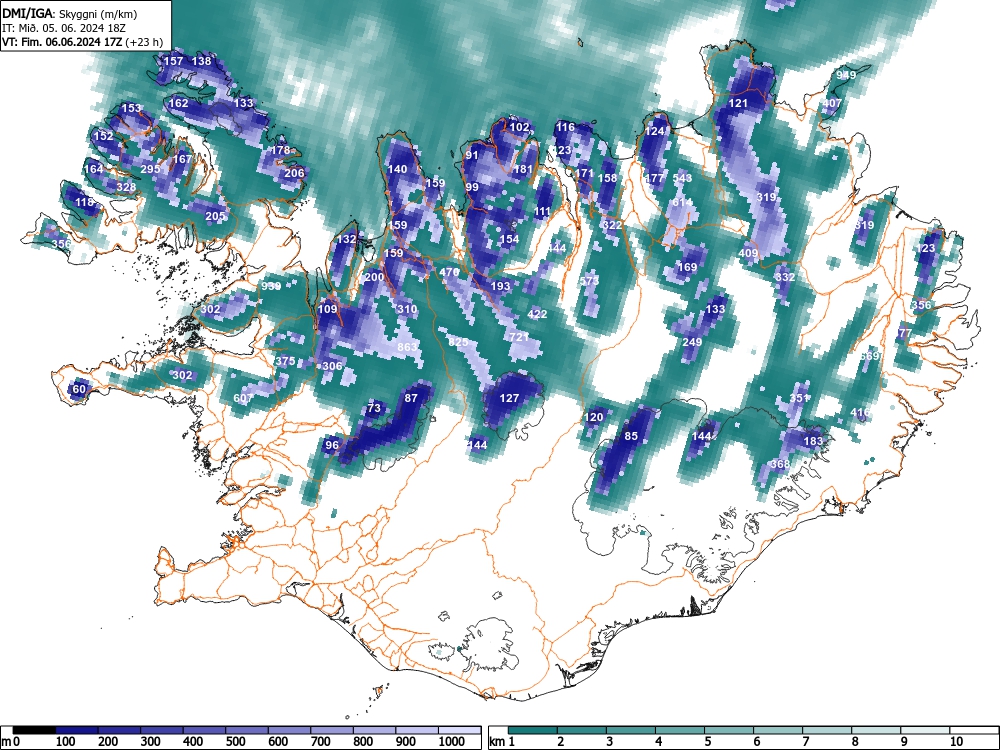
Task: Click the 322 visibility value
Action: (612, 224)
